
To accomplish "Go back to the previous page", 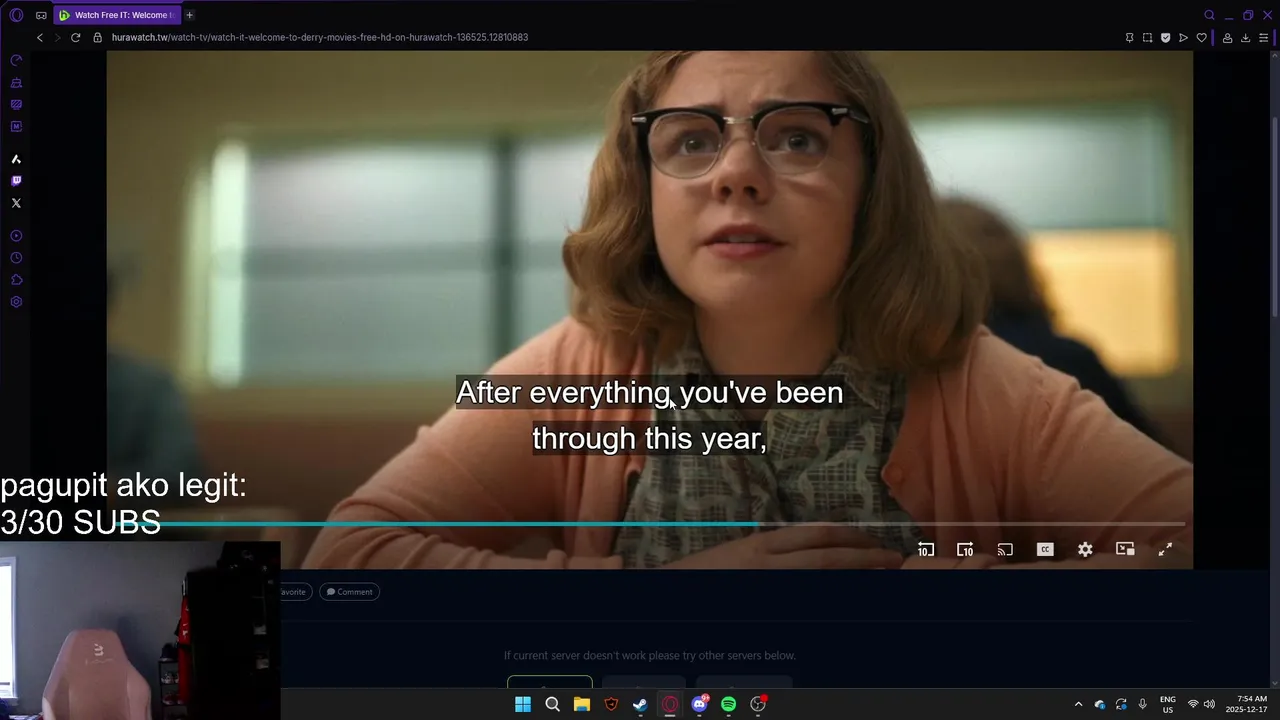I will coord(40,37).
